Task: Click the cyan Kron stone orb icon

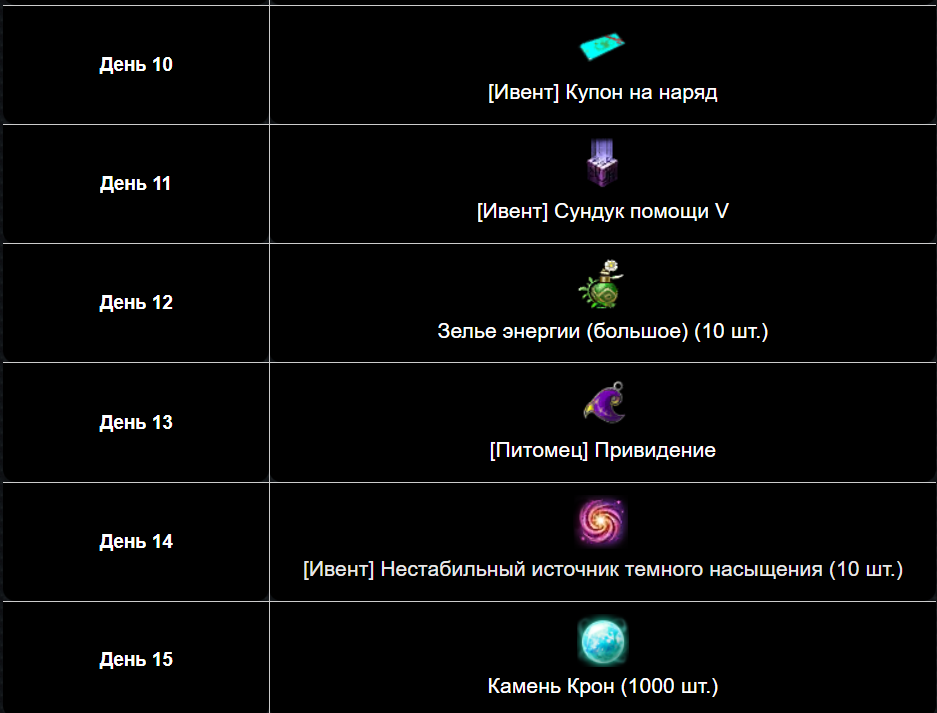Action: click(x=602, y=641)
